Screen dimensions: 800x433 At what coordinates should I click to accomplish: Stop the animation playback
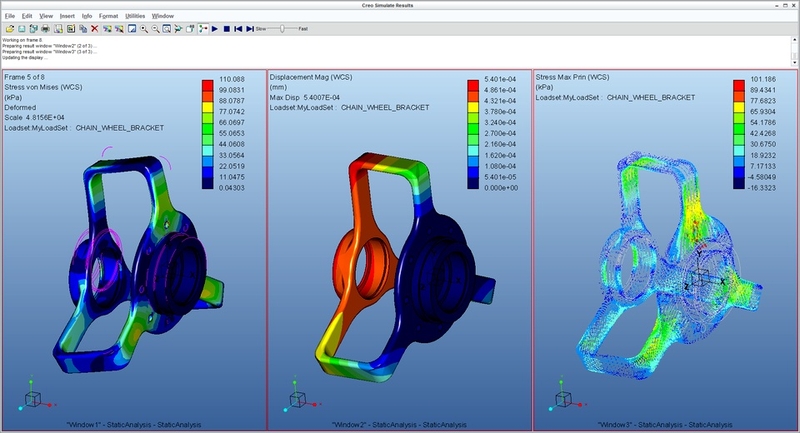227,29
